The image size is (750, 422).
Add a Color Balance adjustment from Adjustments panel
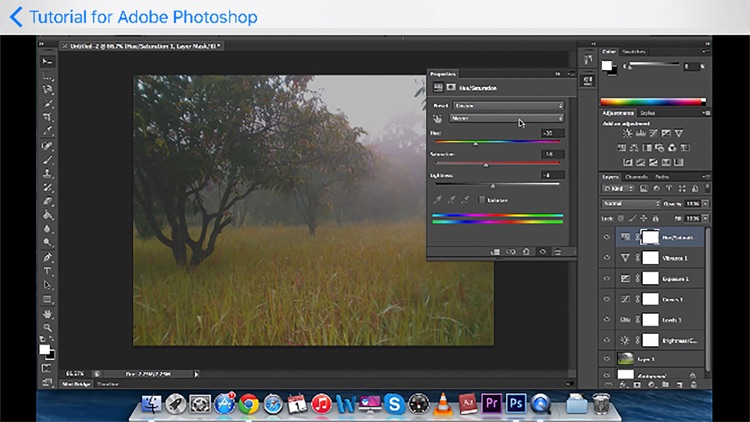click(x=634, y=148)
